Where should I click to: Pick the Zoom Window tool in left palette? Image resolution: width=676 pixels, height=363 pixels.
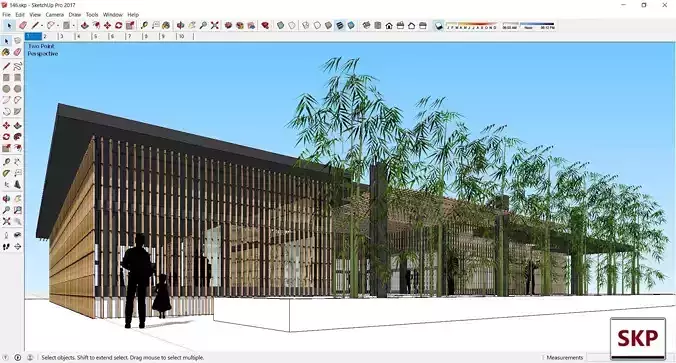(17, 210)
